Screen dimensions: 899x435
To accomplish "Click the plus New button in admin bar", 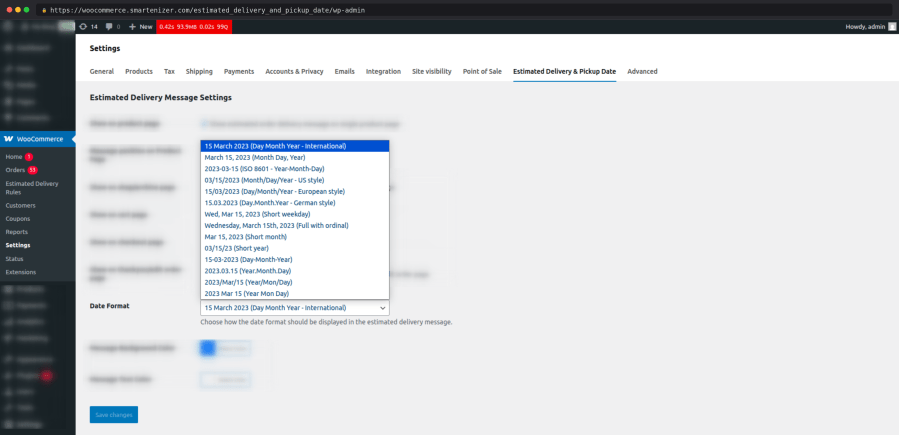I will pyautogui.click(x=140, y=26).
